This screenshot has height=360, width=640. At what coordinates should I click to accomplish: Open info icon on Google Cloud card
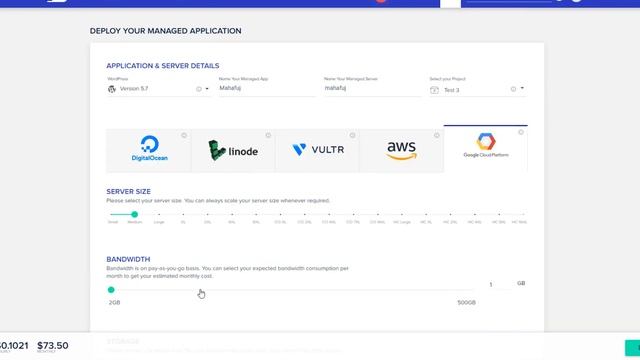(521, 132)
